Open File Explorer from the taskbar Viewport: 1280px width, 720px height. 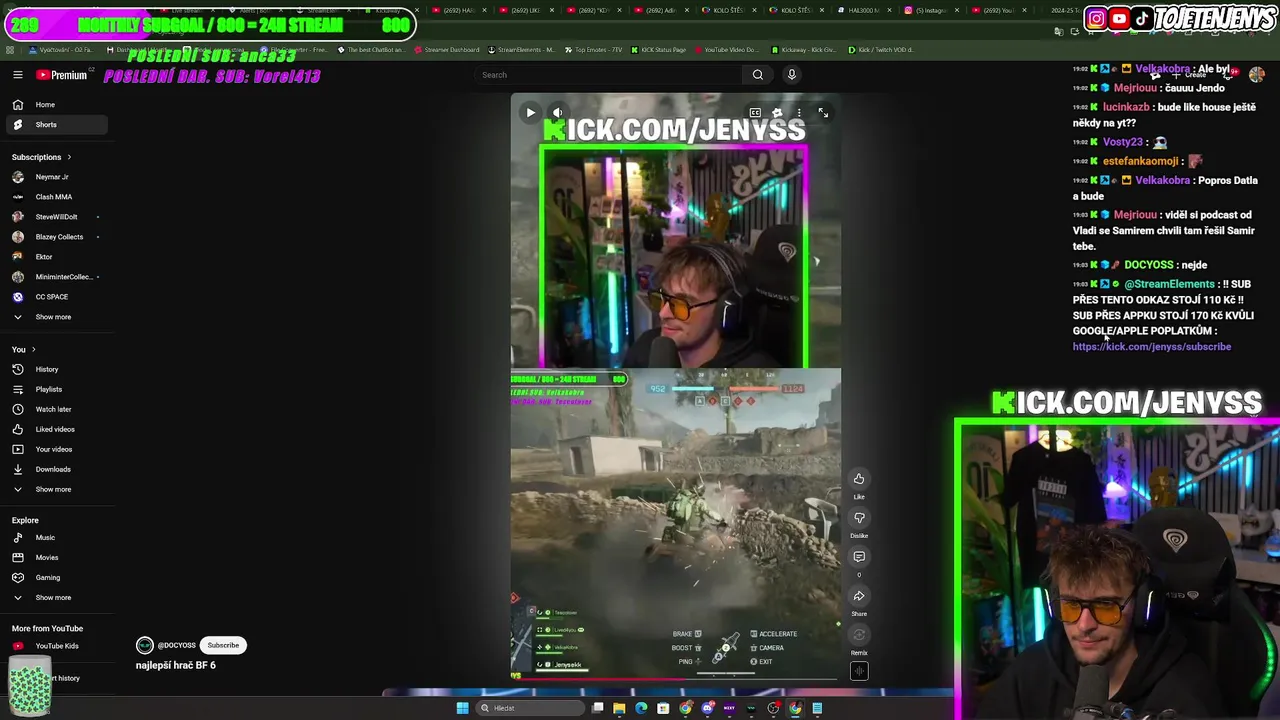pos(619,708)
